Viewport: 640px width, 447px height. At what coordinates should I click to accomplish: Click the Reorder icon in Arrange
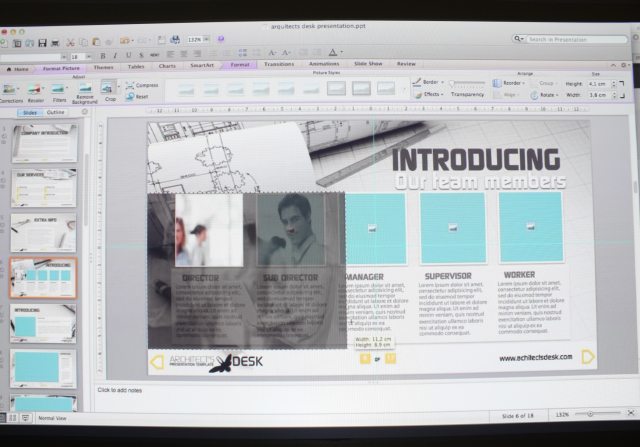497,83
